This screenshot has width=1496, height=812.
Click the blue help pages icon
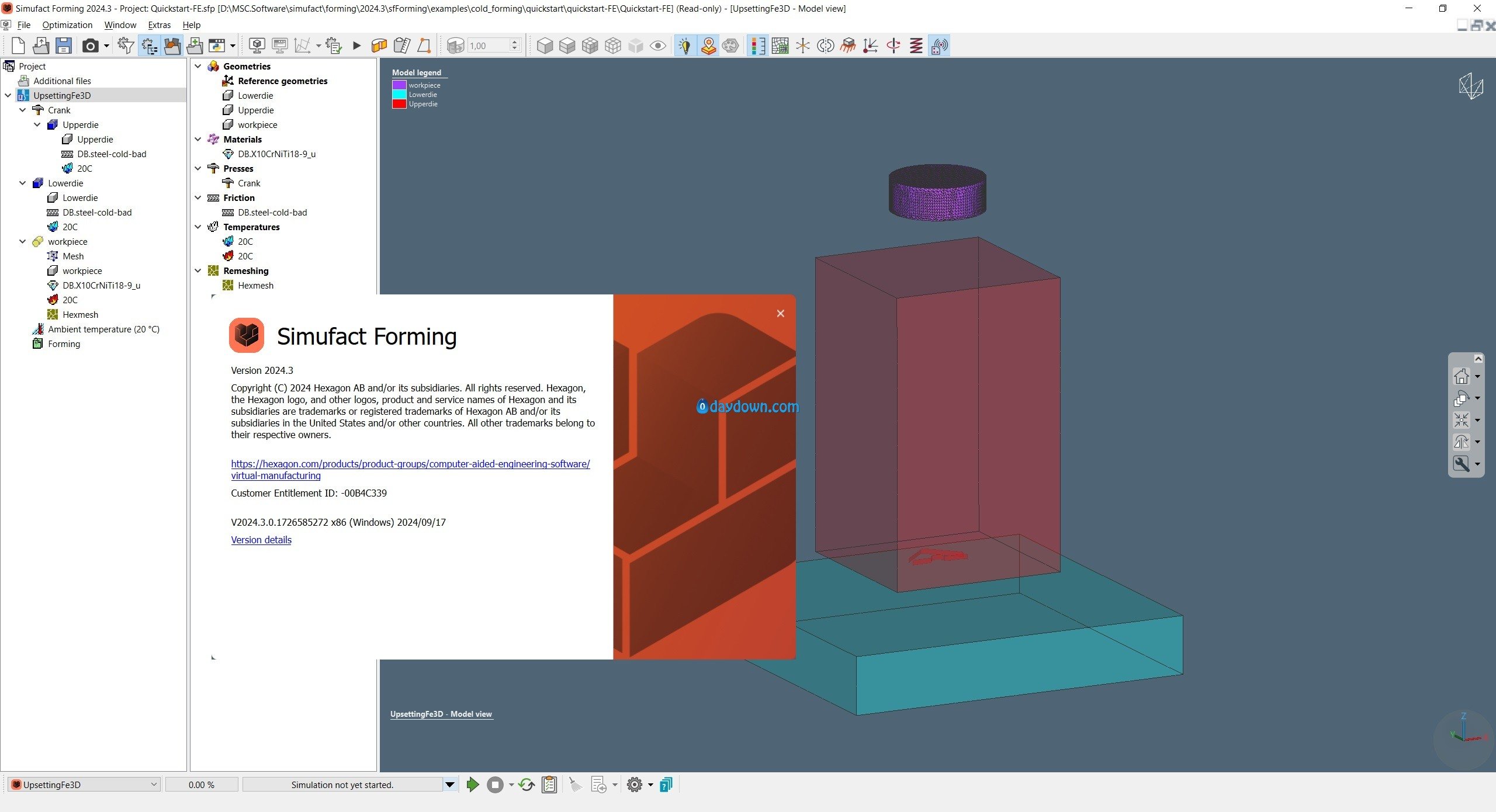(666, 785)
